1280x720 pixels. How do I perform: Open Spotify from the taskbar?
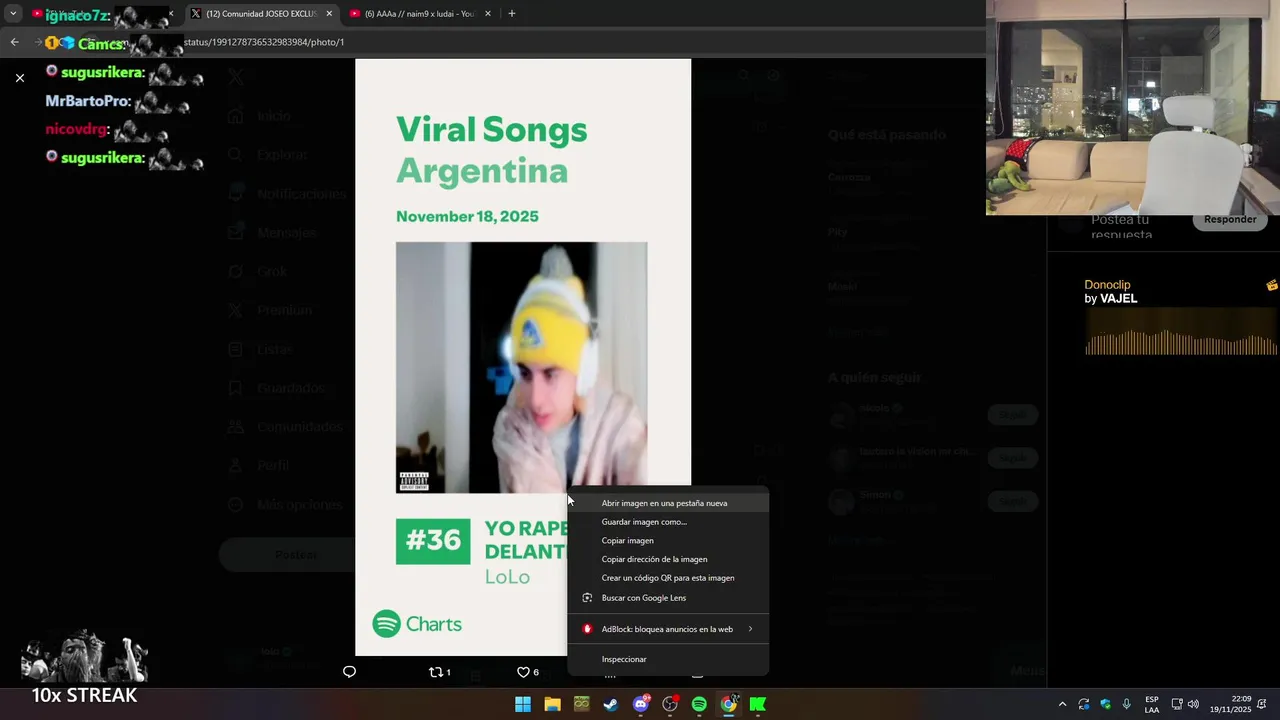tap(699, 704)
